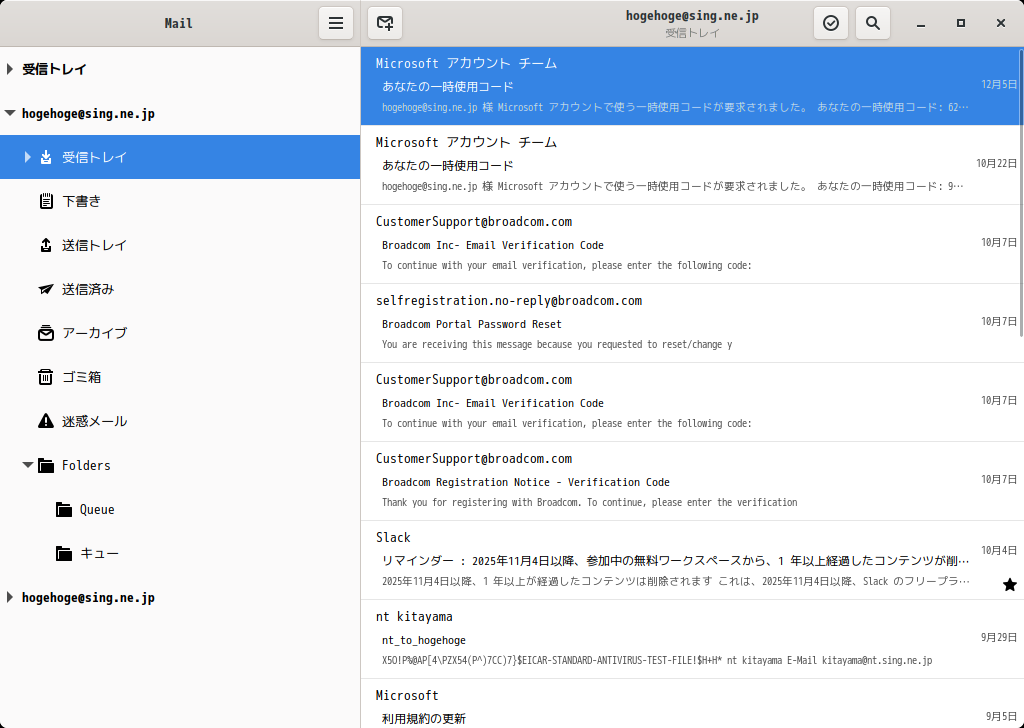Click the Trash bin icon

tap(46, 377)
